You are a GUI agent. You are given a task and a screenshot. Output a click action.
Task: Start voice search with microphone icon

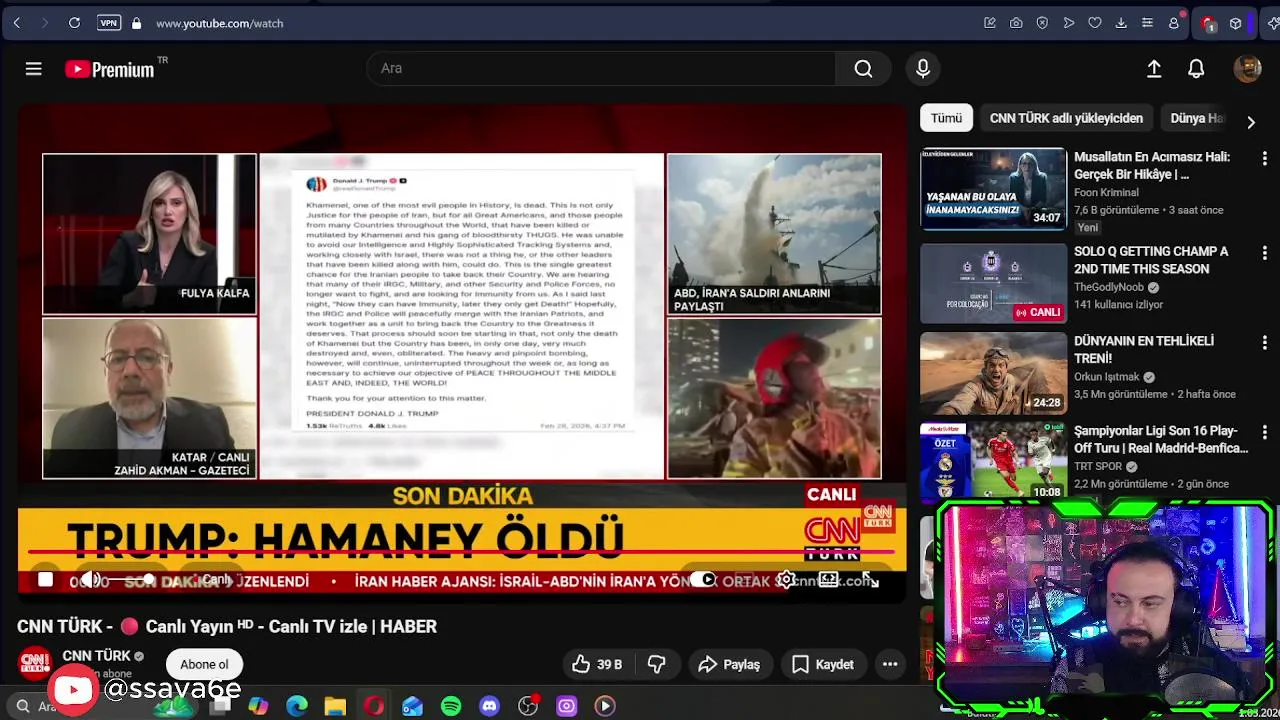(x=923, y=68)
